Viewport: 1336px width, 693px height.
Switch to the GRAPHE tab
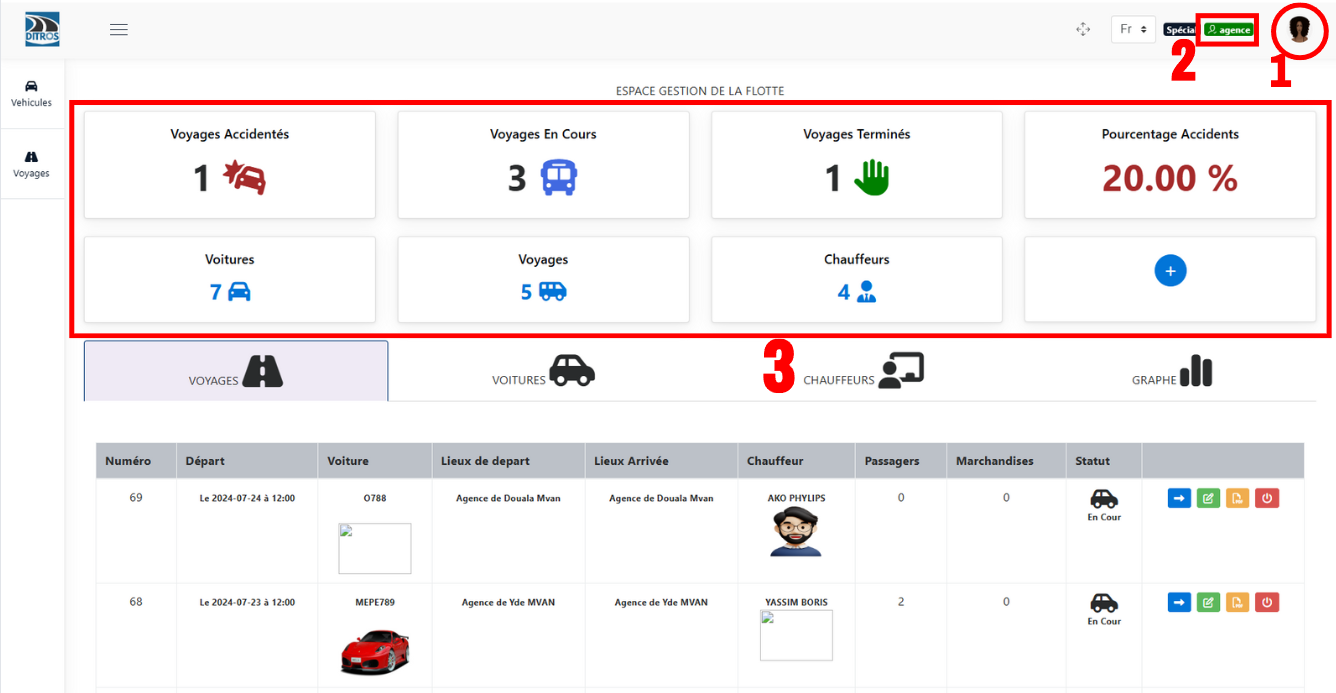[x=1171, y=371]
